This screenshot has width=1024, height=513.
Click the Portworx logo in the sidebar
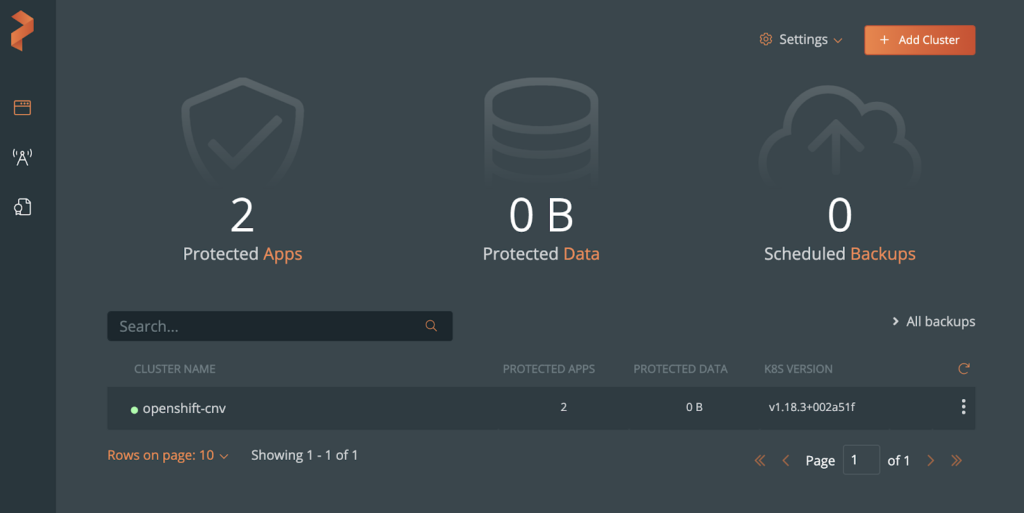tap(22, 32)
